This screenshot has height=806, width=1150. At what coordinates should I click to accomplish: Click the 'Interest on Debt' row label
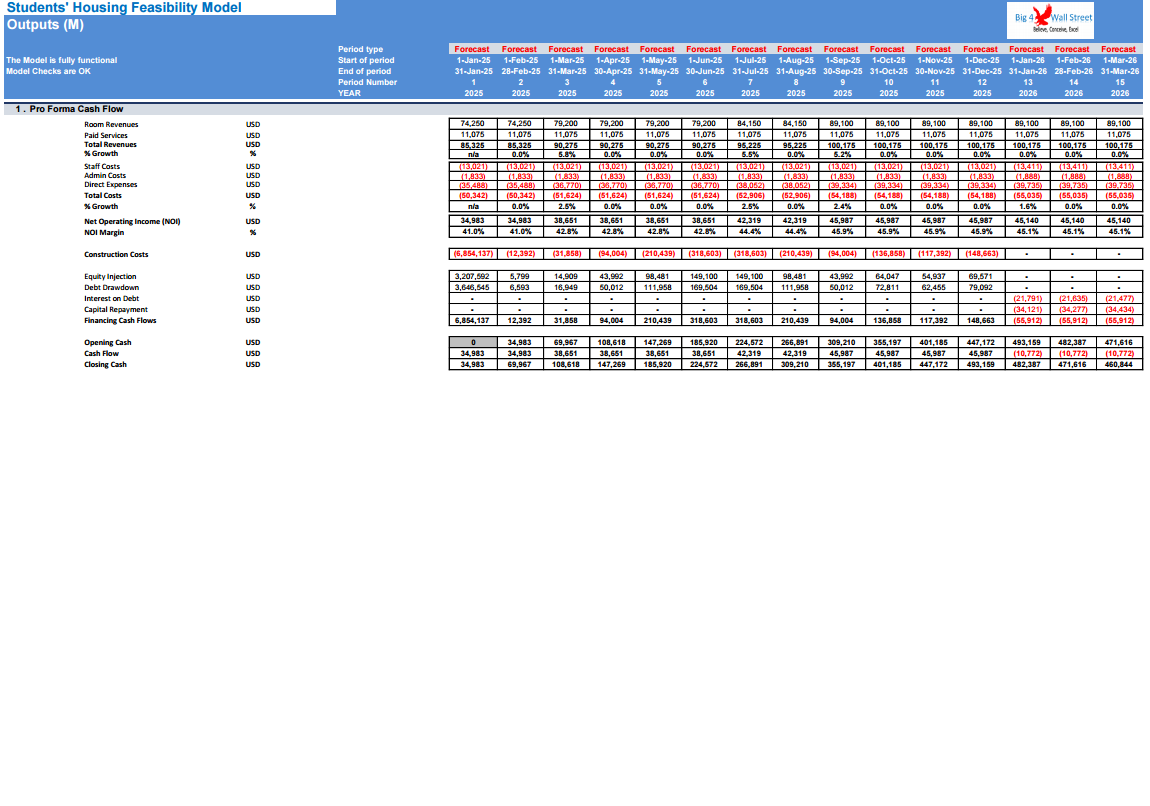(x=111, y=298)
